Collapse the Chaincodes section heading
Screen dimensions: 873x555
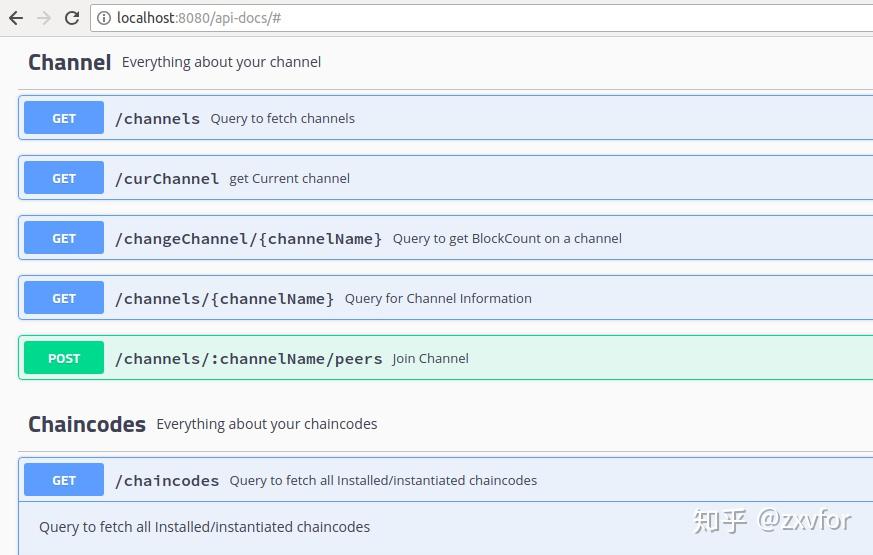pos(87,424)
